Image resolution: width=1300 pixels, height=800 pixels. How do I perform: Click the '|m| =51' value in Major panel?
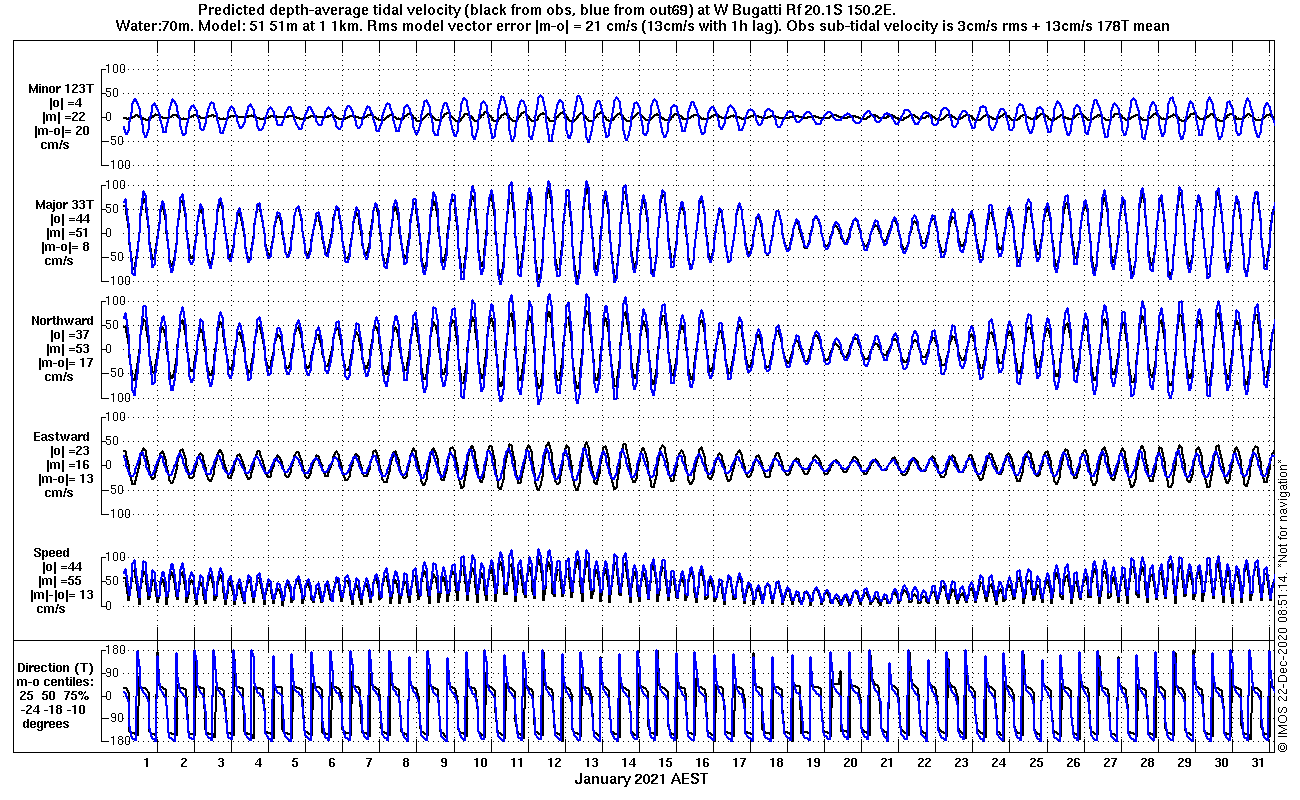tap(63, 233)
